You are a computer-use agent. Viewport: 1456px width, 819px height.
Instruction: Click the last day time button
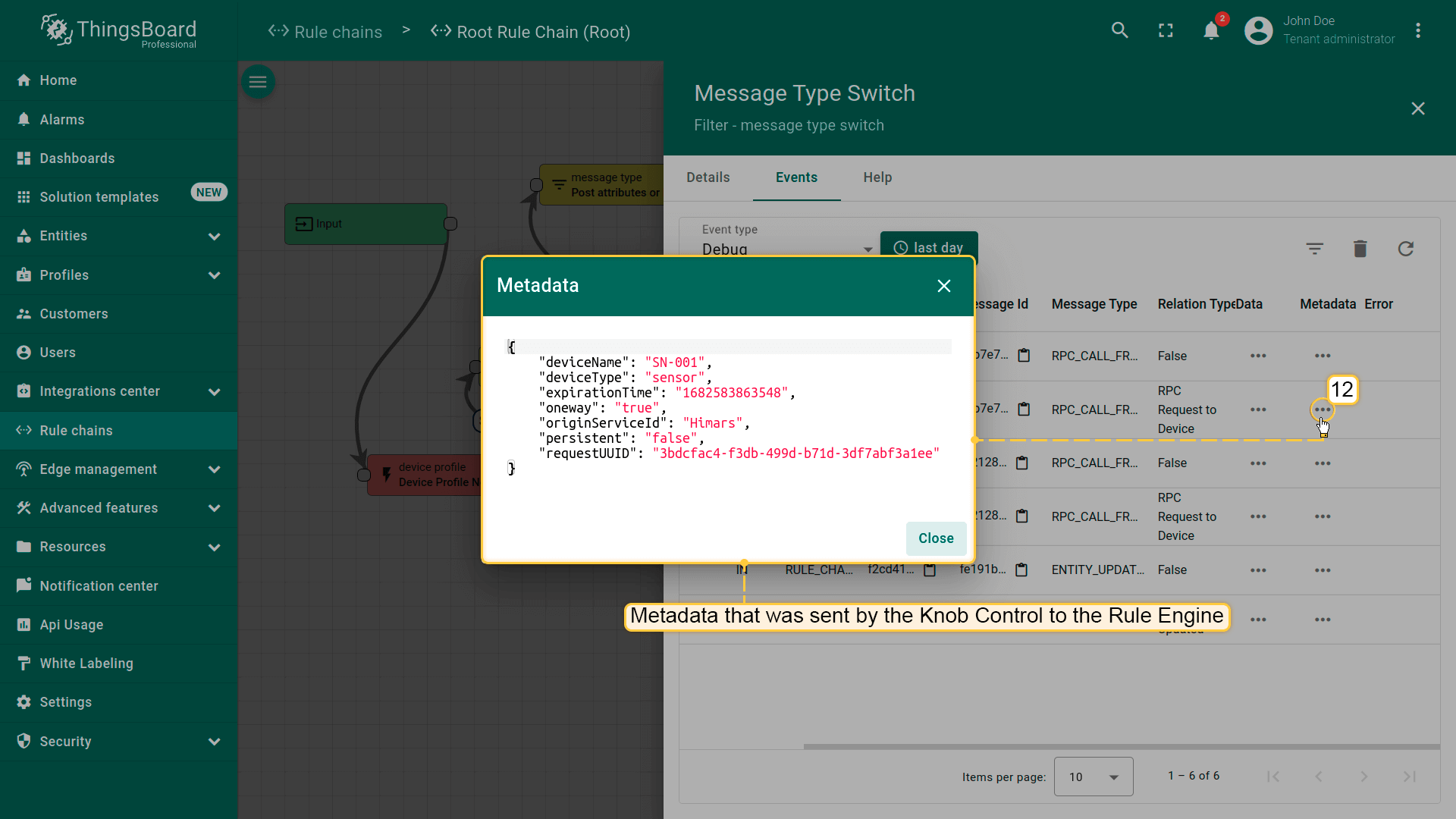coord(929,247)
